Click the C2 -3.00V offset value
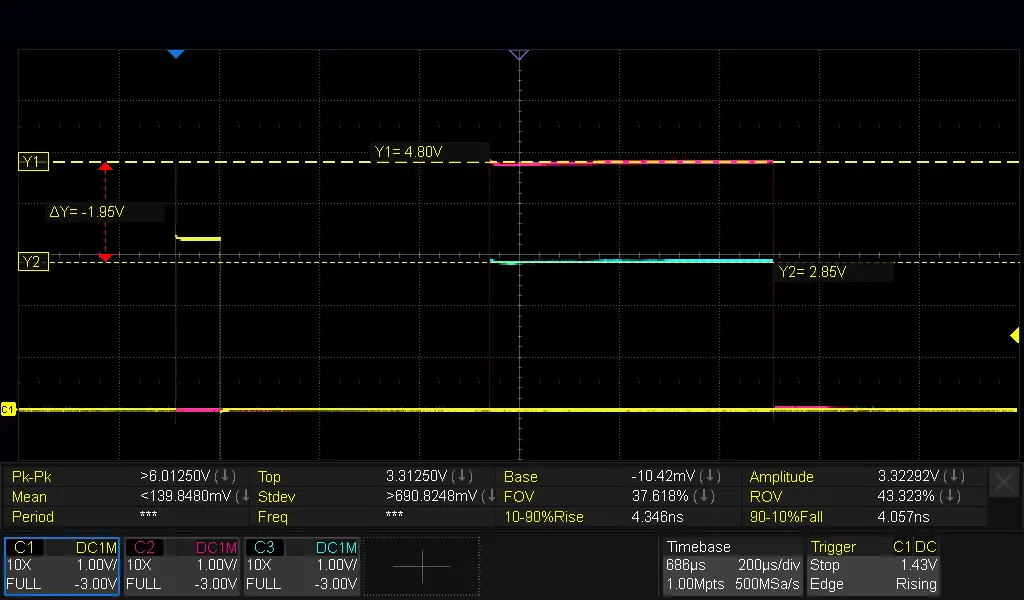The image size is (1024, 600). tap(215, 584)
